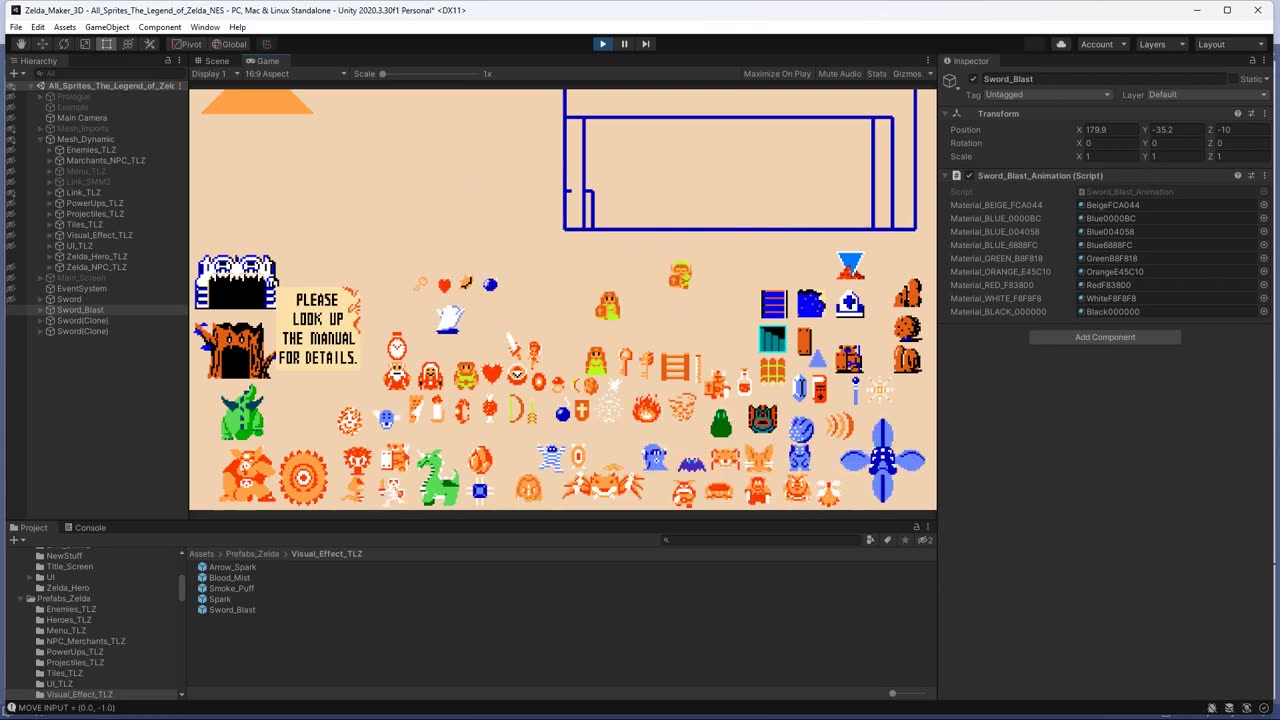Select the Rotate tool
This screenshot has height=720, width=1280.
64,44
